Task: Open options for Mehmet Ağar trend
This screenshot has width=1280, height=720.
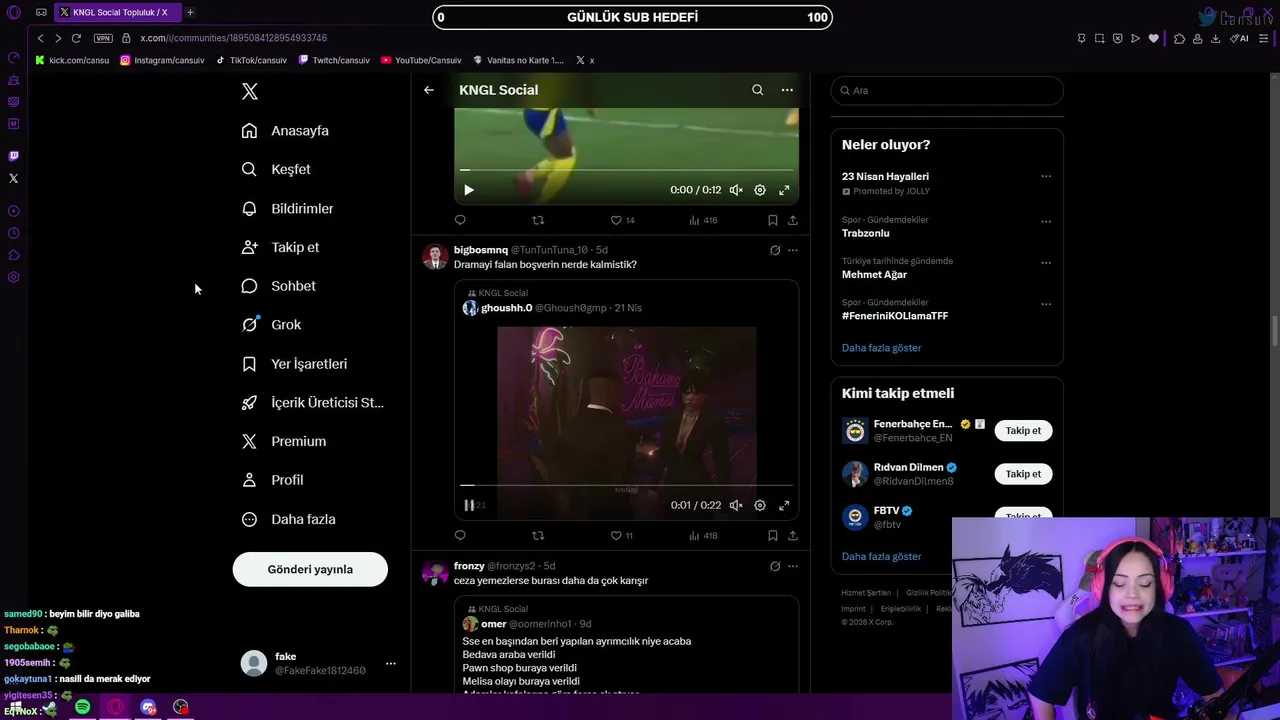Action: 1046,263
